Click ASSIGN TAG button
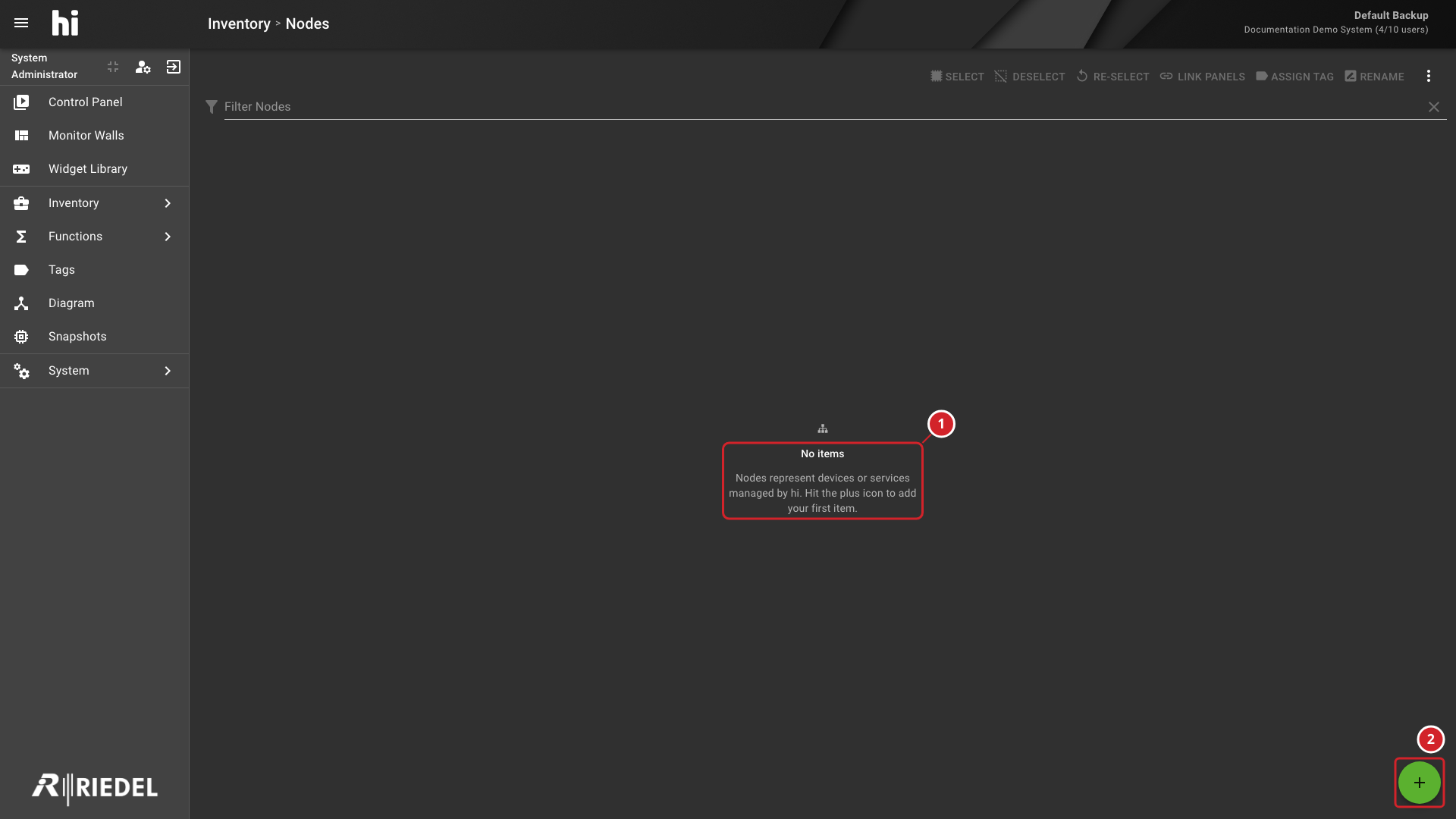This screenshot has width=1456, height=819. coord(1294,77)
